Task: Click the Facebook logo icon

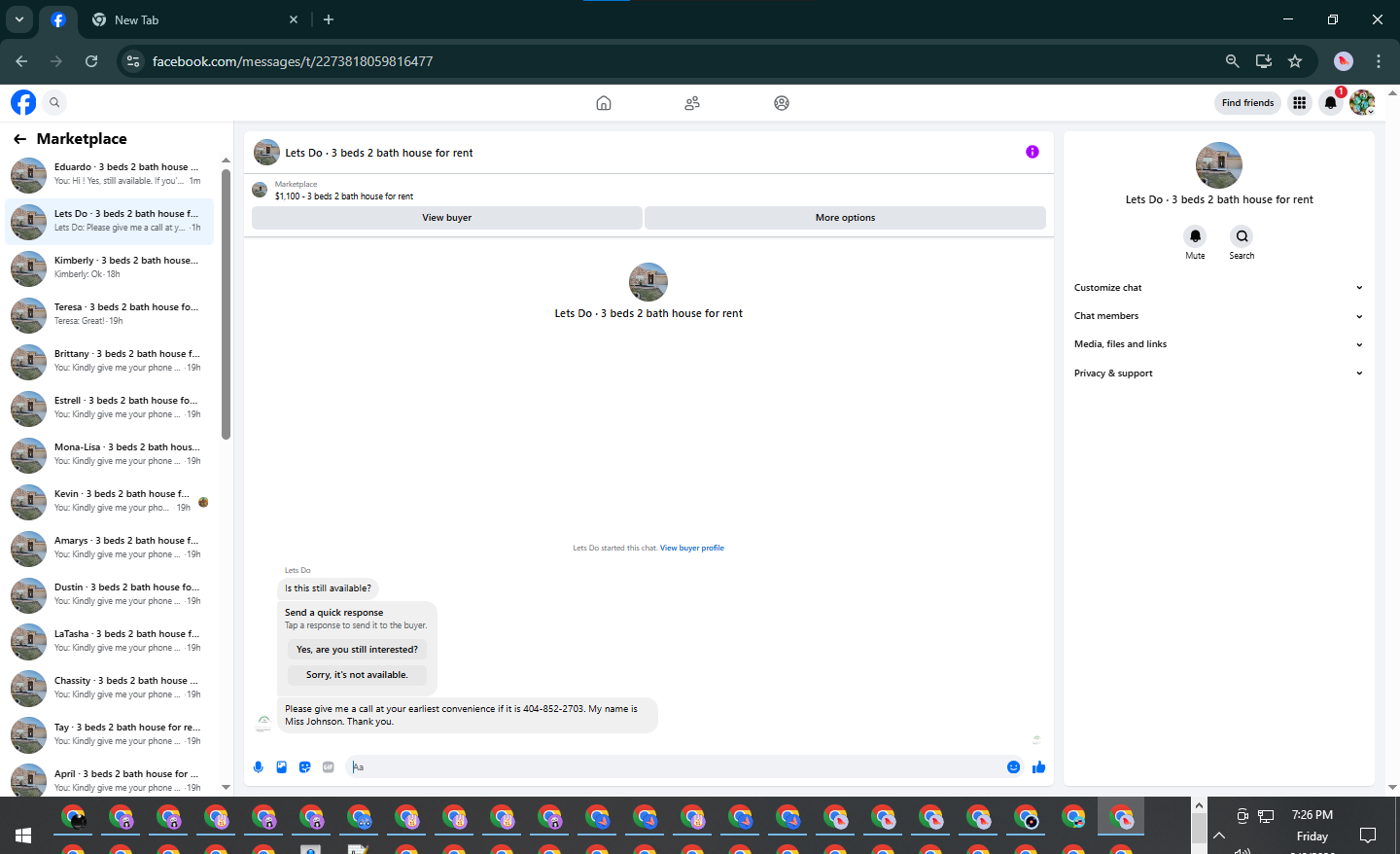Action: click(23, 102)
